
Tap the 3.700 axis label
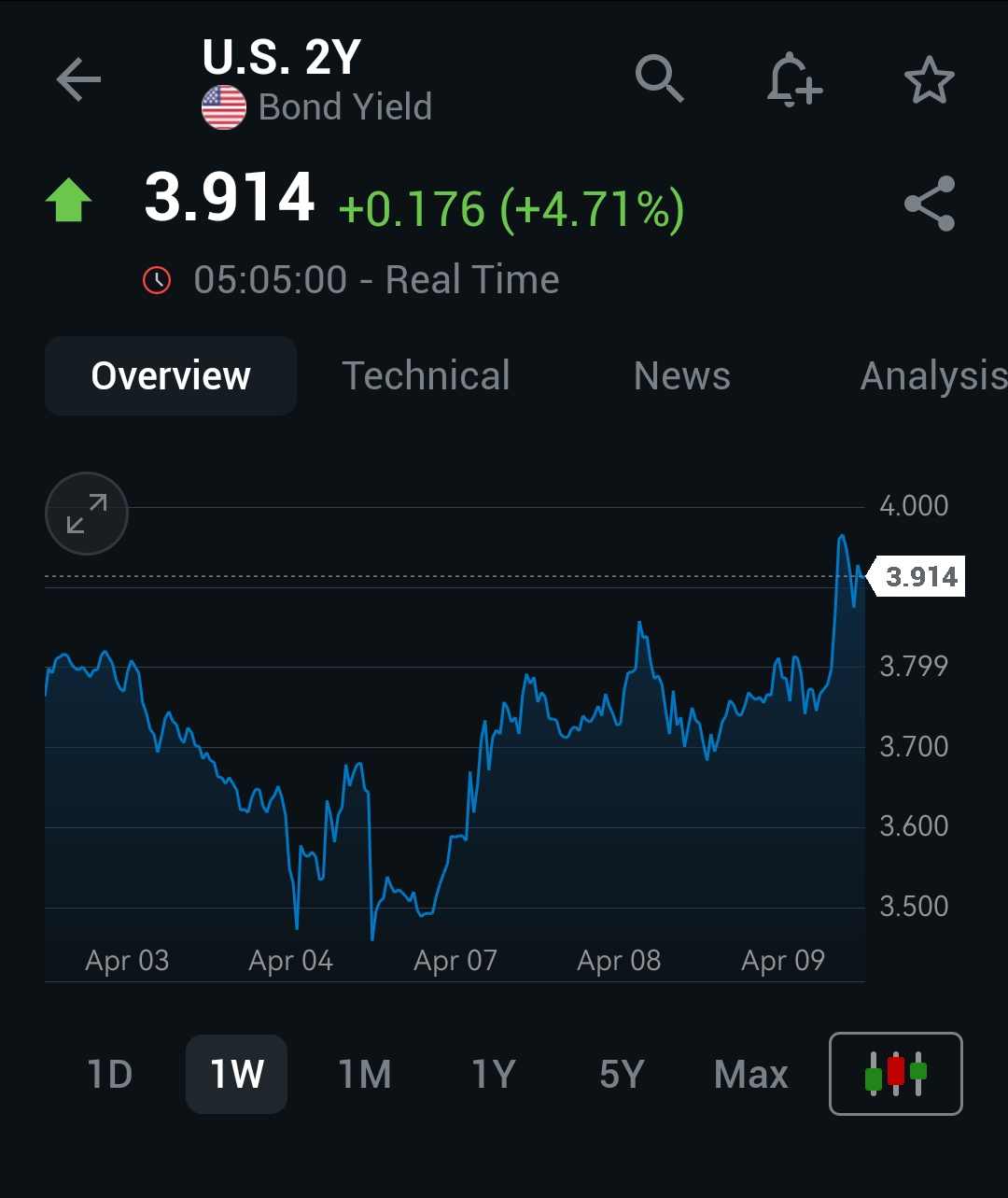point(914,746)
